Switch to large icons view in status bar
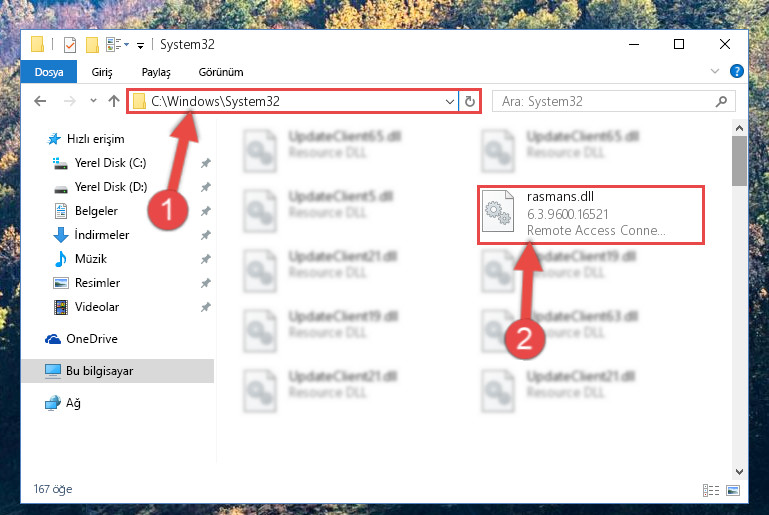This screenshot has width=769, height=515. (x=733, y=490)
